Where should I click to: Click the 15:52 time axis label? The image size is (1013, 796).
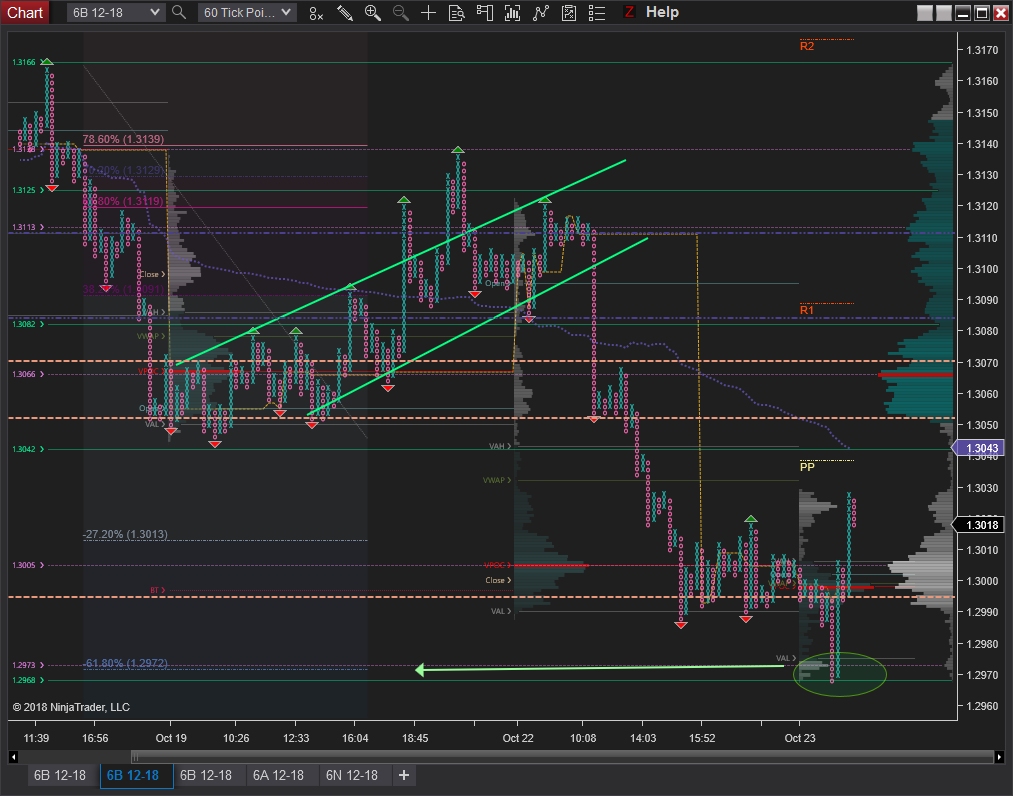[702, 738]
